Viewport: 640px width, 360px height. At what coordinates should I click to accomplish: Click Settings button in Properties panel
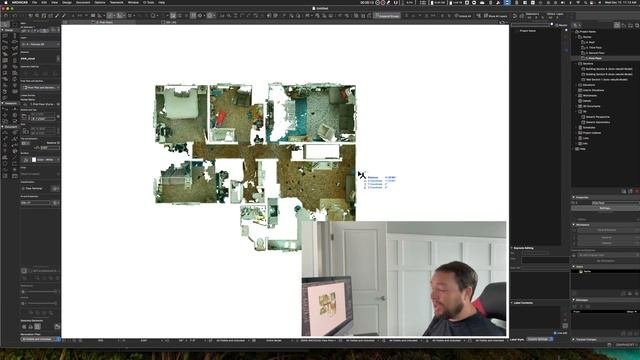coord(605,208)
